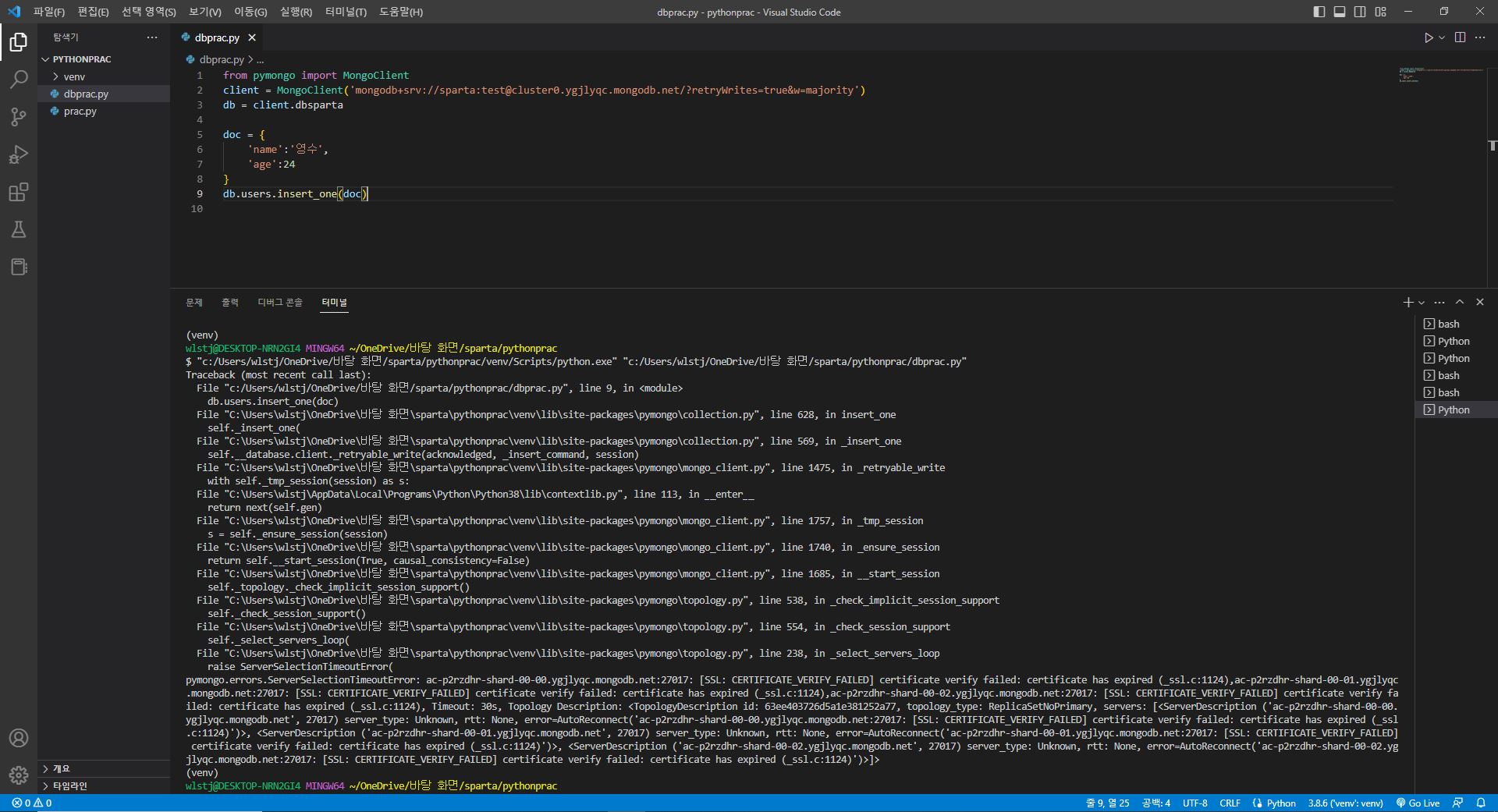Open the Search view icon
The image size is (1498, 812).
click(19, 79)
